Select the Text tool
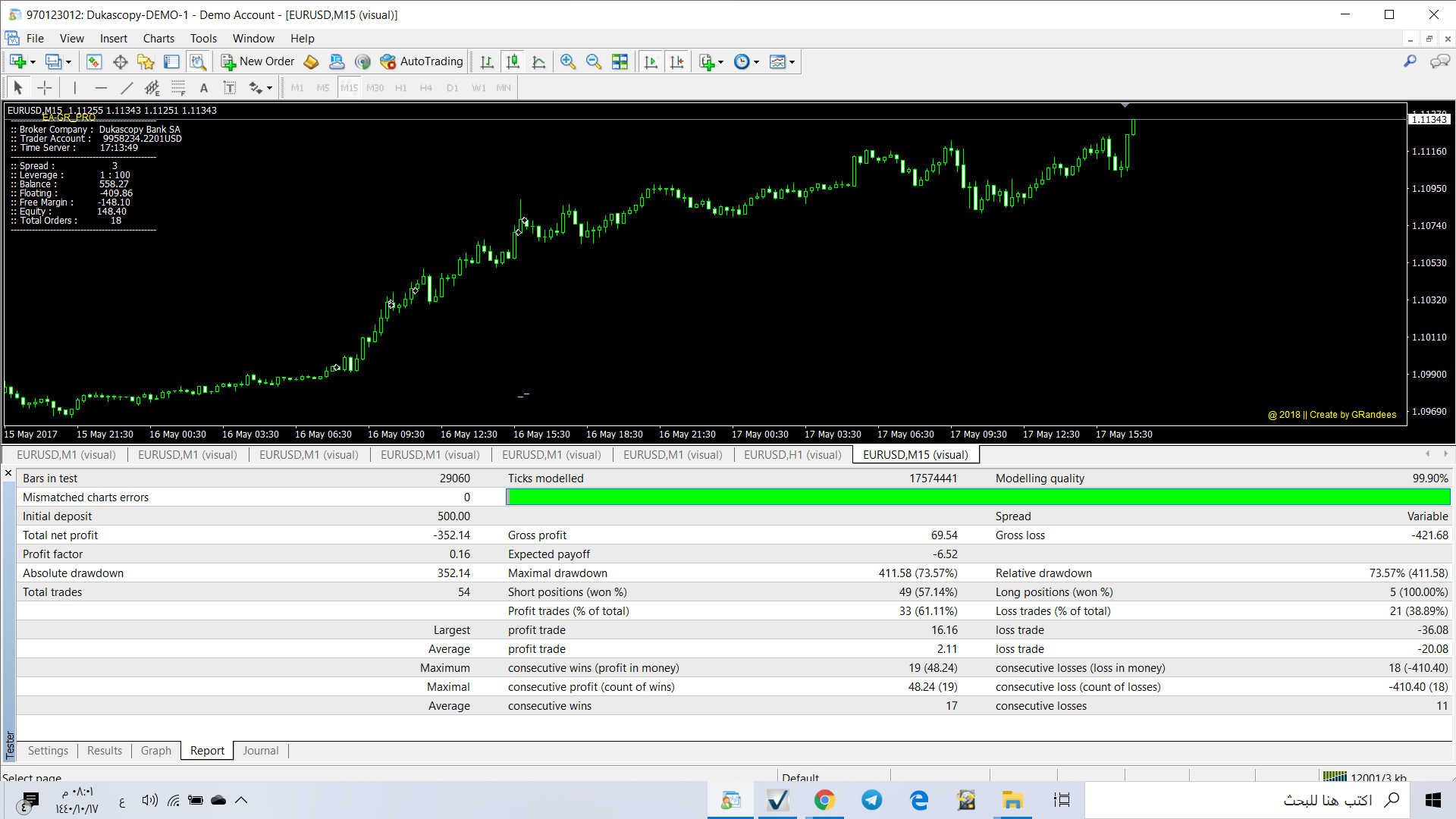This screenshot has width=1456, height=819. tap(204, 88)
